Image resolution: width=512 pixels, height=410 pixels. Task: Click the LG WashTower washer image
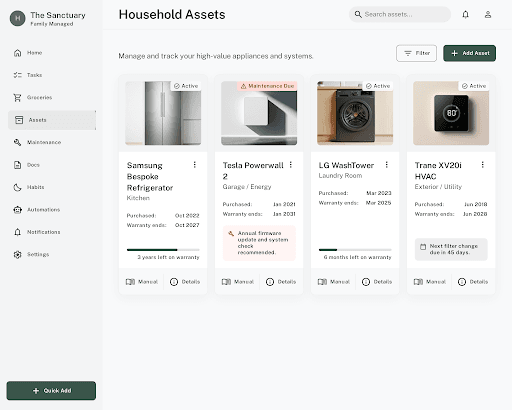(x=355, y=113)
